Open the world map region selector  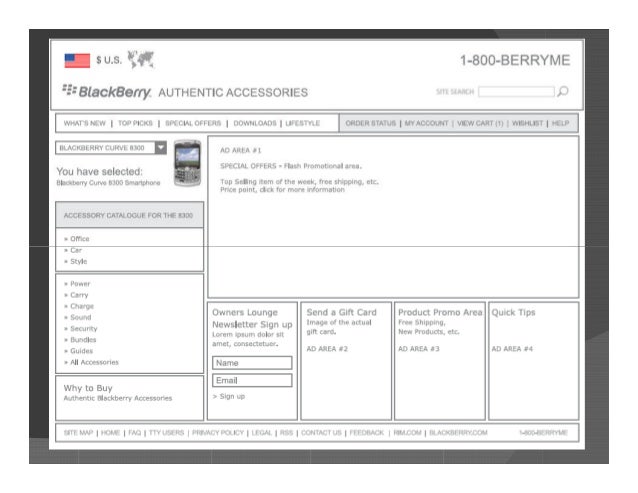coord(141,59)
